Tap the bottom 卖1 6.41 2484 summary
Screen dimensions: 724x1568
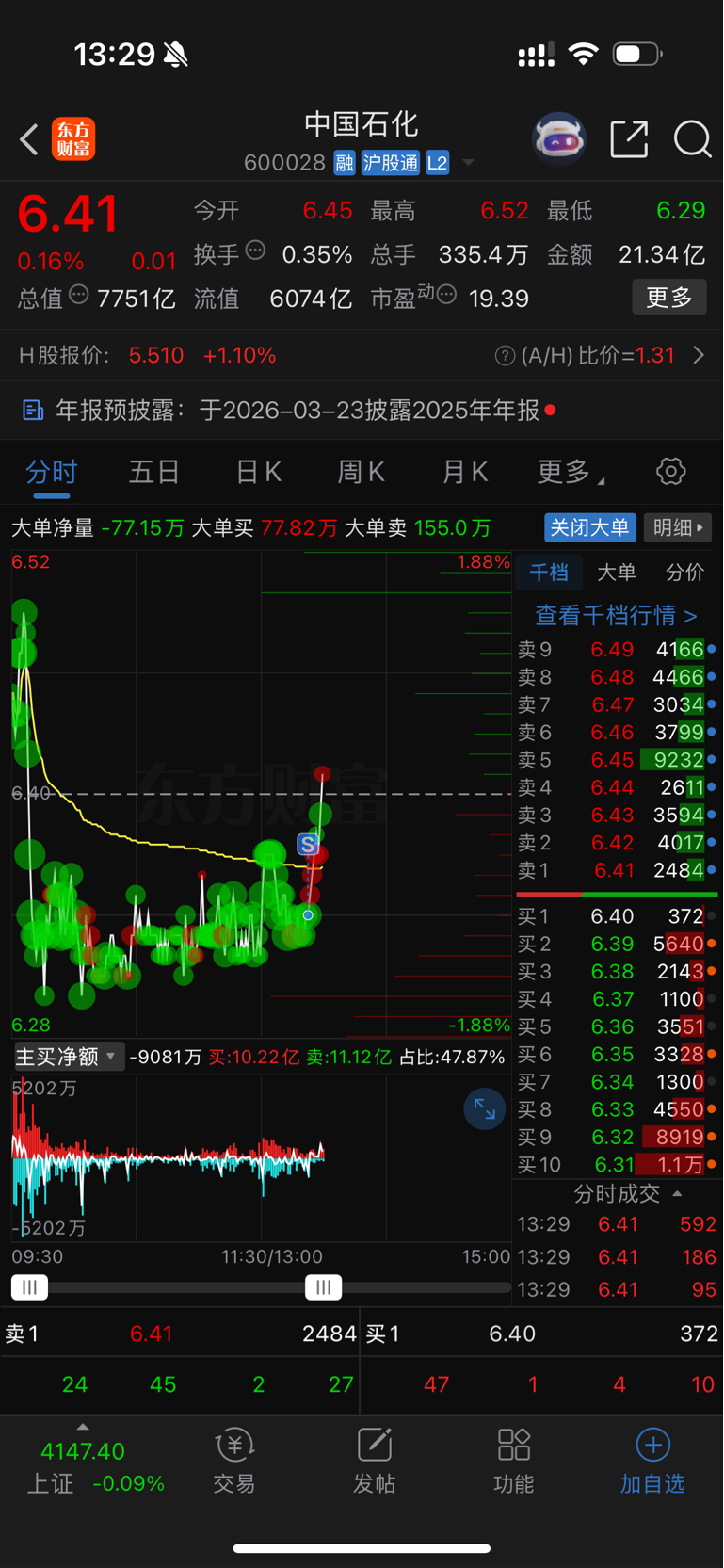[x=180, y=1334]
